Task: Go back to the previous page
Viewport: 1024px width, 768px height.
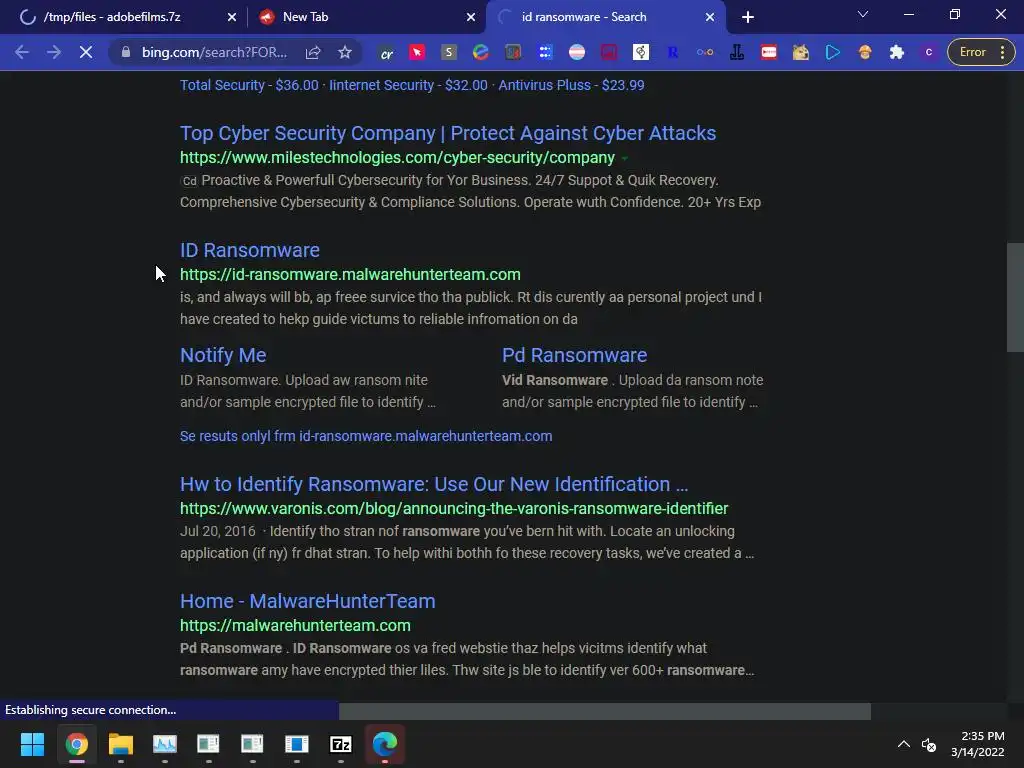Action: pyautogui.click(x=22, y=52)
